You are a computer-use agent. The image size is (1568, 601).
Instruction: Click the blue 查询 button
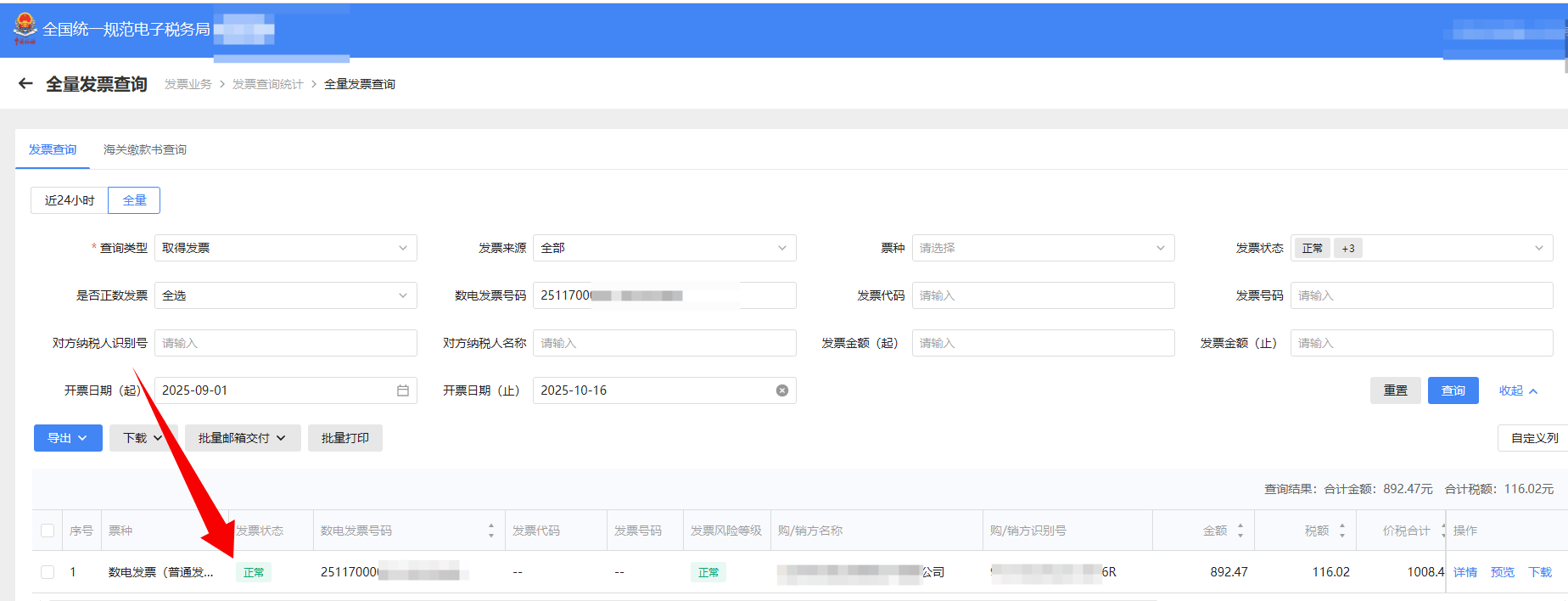click(1453, 390)
